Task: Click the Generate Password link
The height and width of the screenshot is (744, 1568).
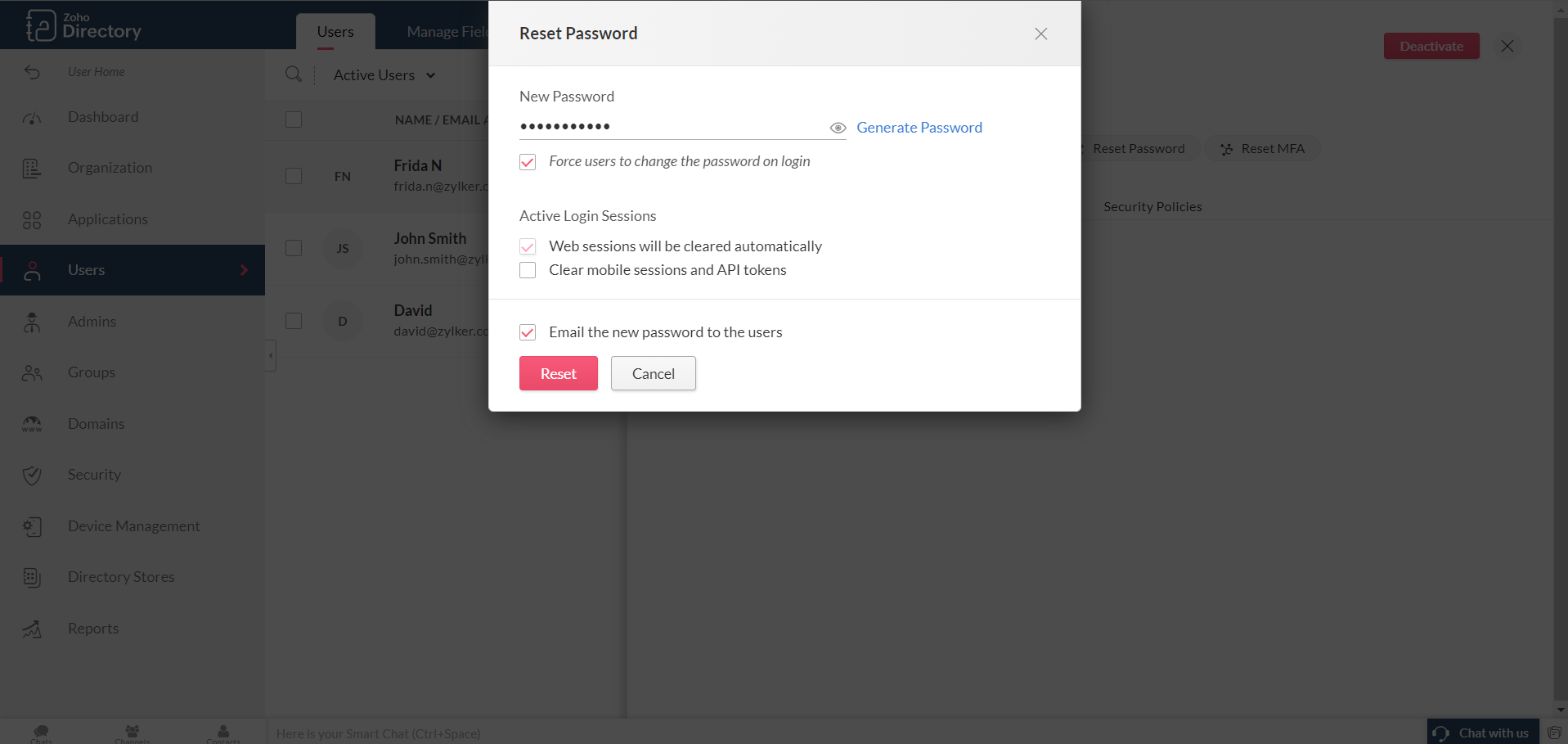Action: click(x=919, y=128)
